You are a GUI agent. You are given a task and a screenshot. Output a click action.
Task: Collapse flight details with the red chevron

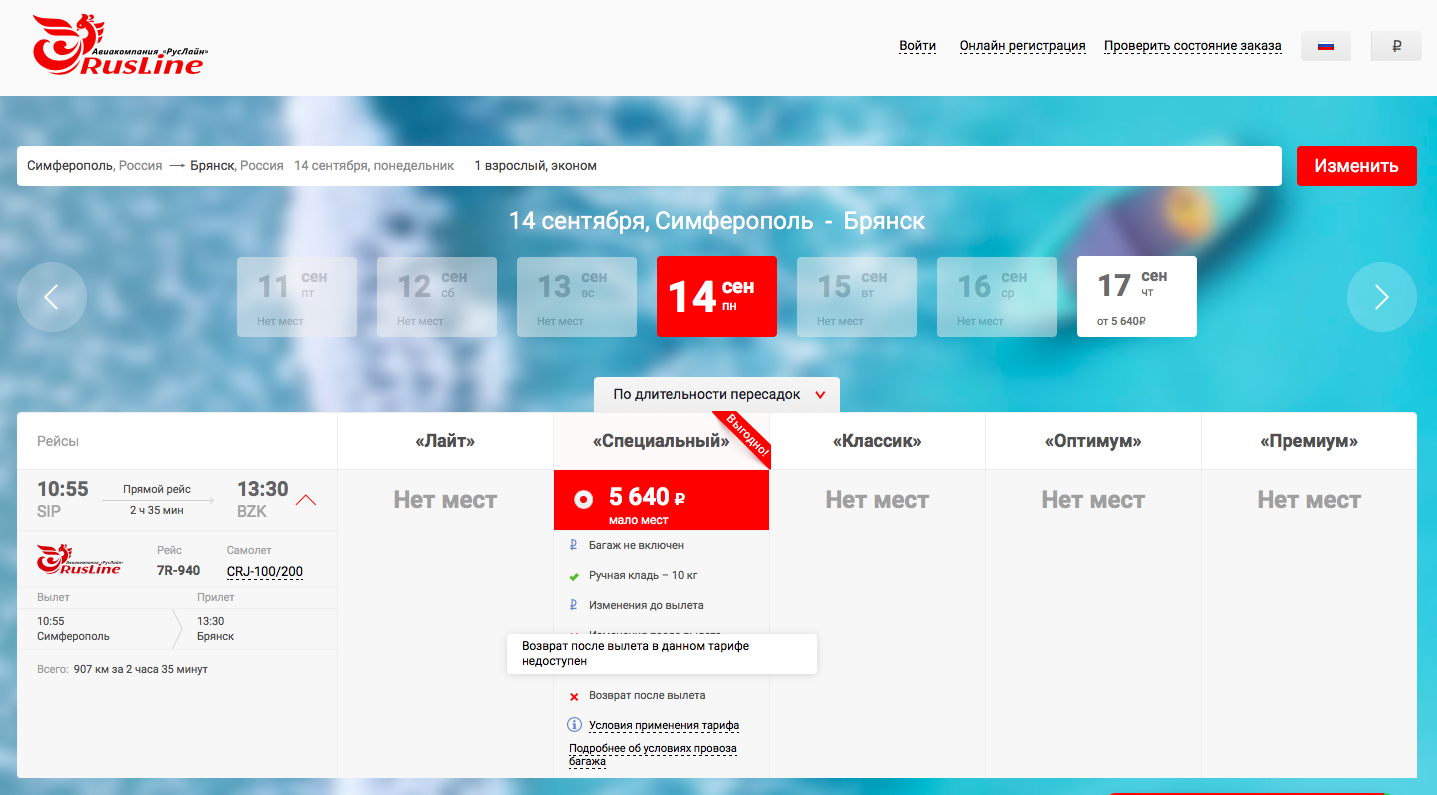tap(307, 499)
